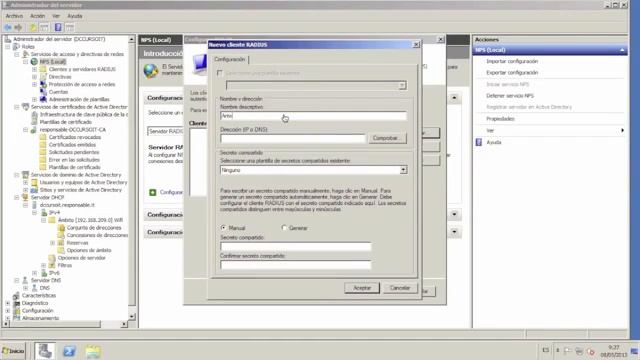Click the Servidor DNS node icon
Image resolution: width=640 pixels, height=360 pixels.
point(25,280)
